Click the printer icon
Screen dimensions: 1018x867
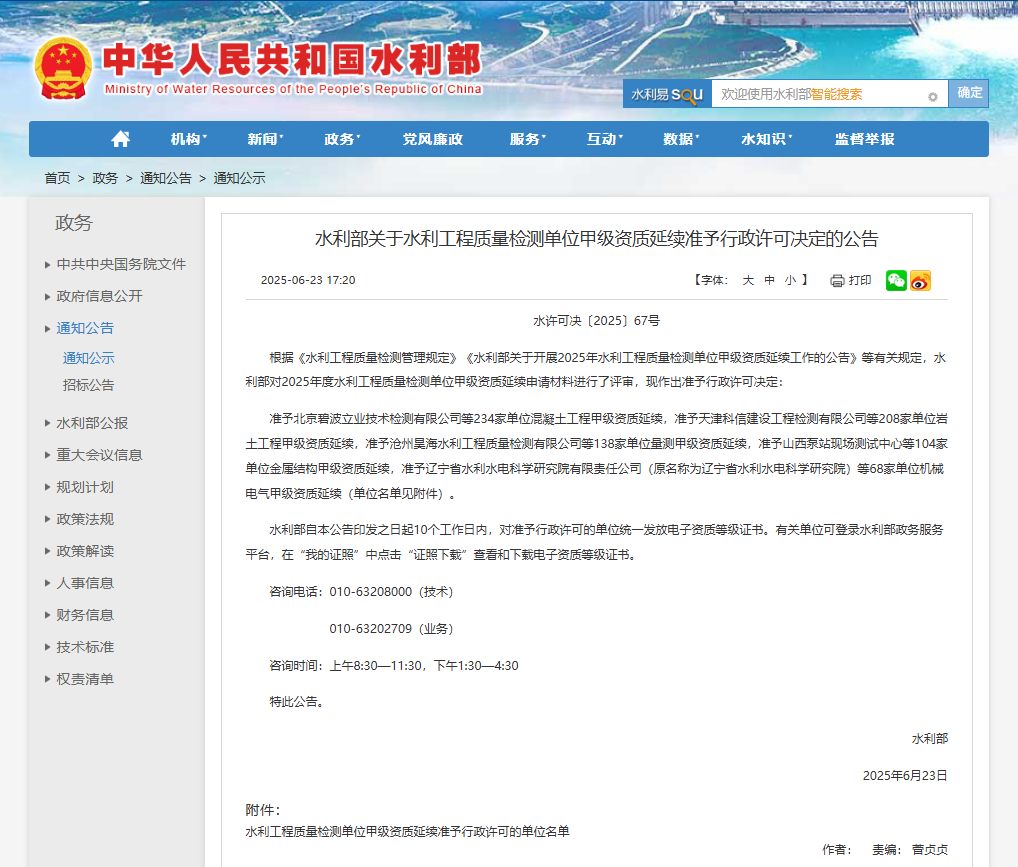click(837, 281)
